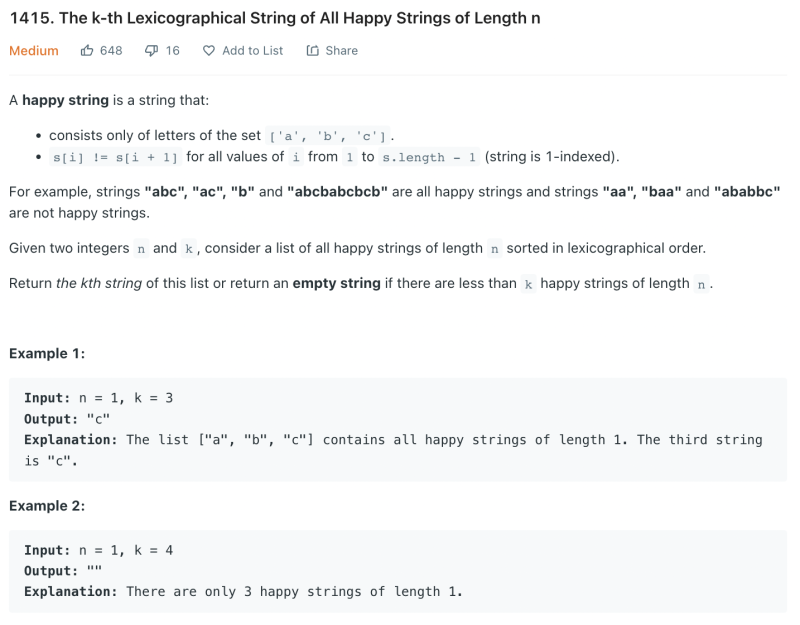Click the thumbs down dislike icon
Screen dimensions: 800x625
coord(152,50)
